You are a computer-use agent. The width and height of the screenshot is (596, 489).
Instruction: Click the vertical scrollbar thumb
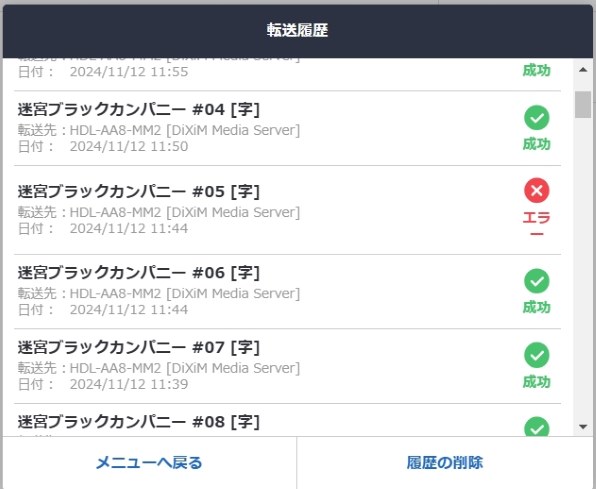tap(583, 105)
